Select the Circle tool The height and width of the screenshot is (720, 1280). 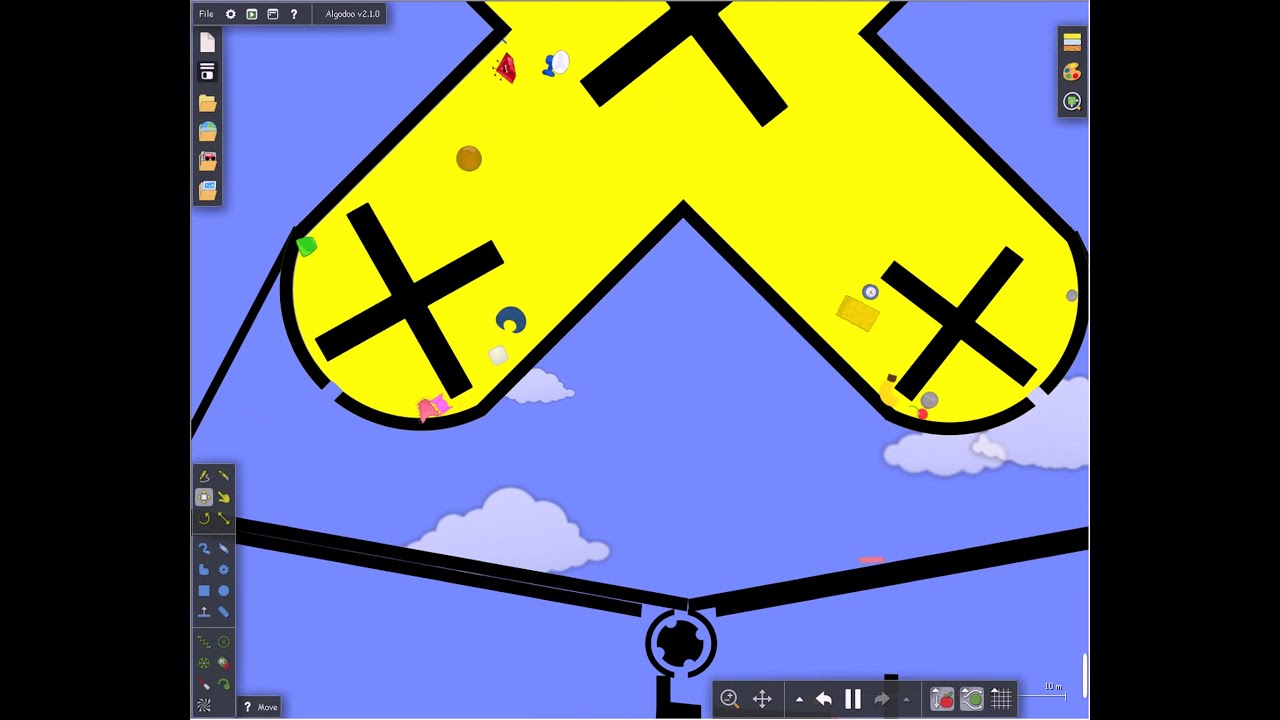coord(224,590)
